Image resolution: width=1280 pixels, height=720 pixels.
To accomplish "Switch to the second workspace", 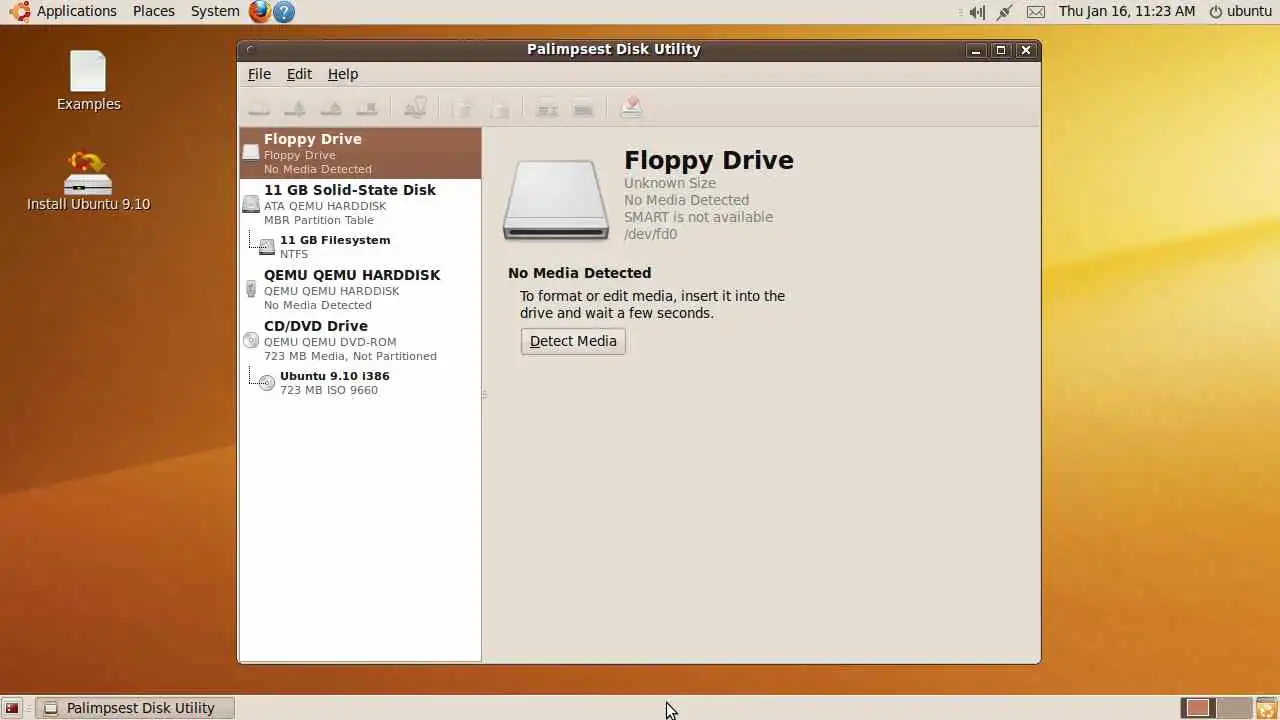I will (1235, 708).
